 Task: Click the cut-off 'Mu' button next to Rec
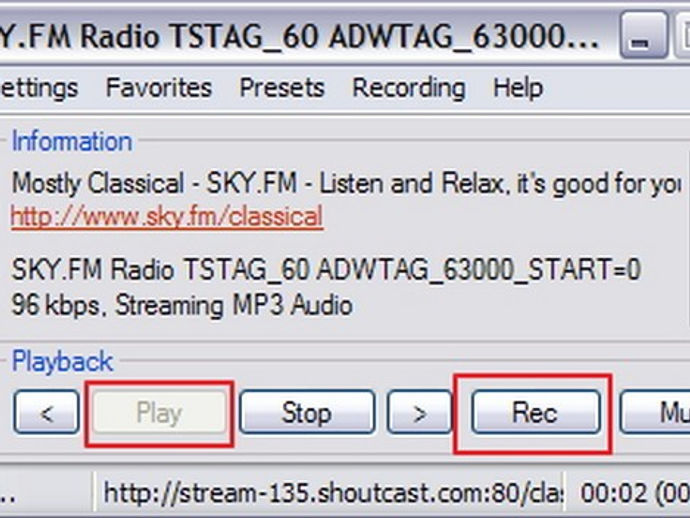click(655, 412)
